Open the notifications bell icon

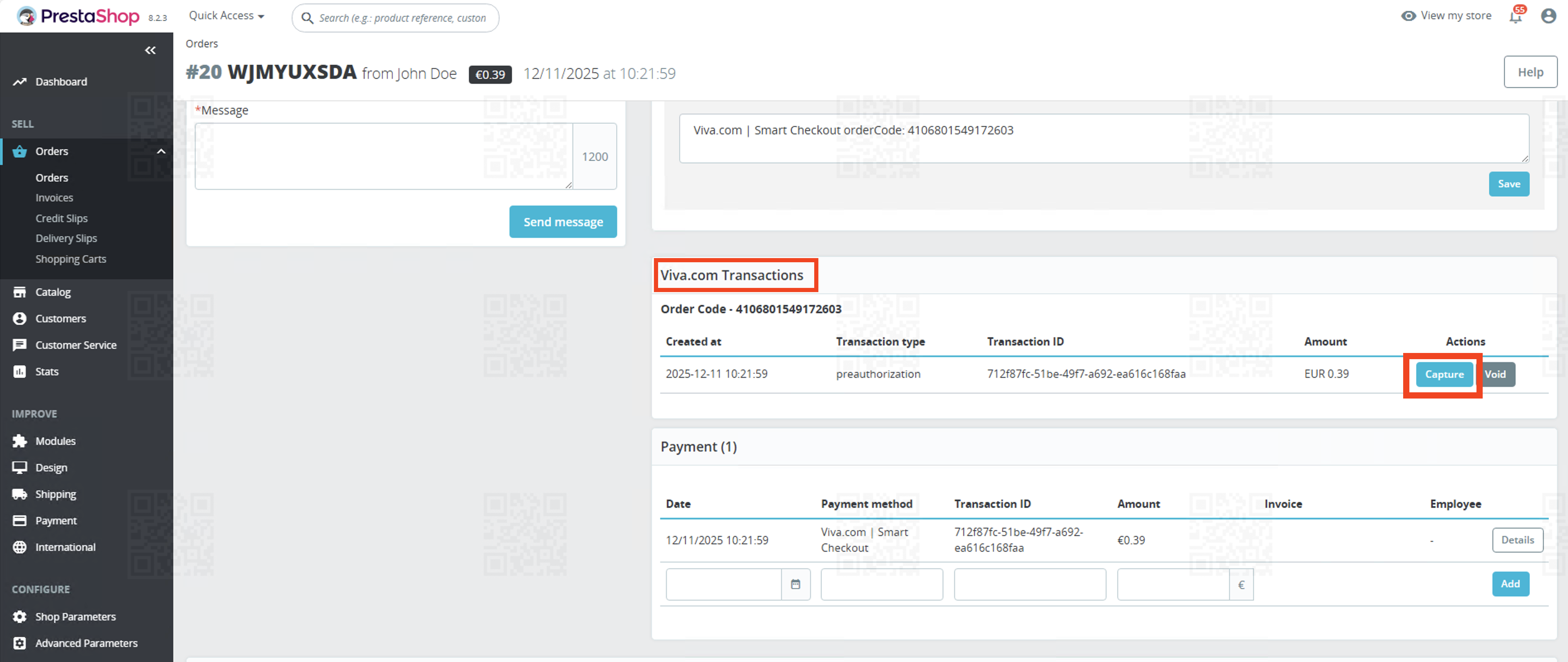click(x=1515, y=17)
